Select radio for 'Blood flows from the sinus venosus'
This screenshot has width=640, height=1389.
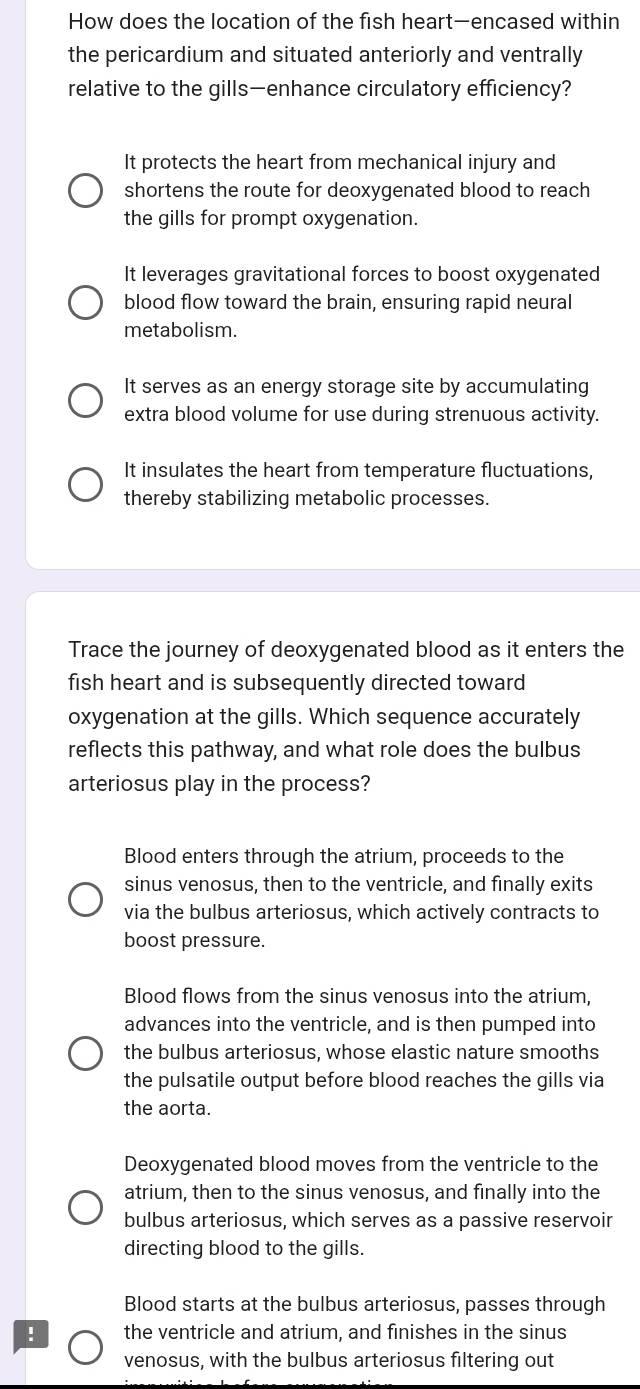point(85,1052)
